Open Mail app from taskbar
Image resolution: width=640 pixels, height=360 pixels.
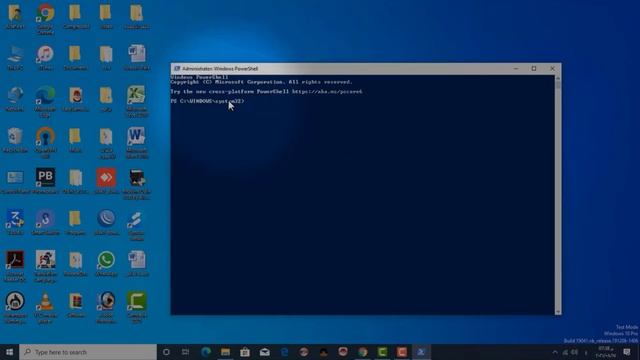[x=264, y=352]
